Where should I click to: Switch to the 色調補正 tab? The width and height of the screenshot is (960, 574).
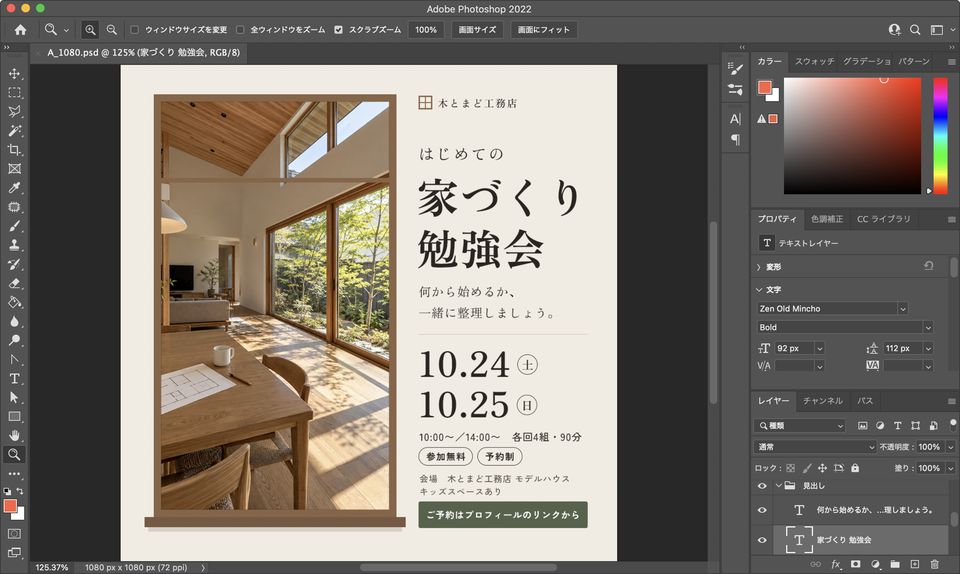(827, 219)
